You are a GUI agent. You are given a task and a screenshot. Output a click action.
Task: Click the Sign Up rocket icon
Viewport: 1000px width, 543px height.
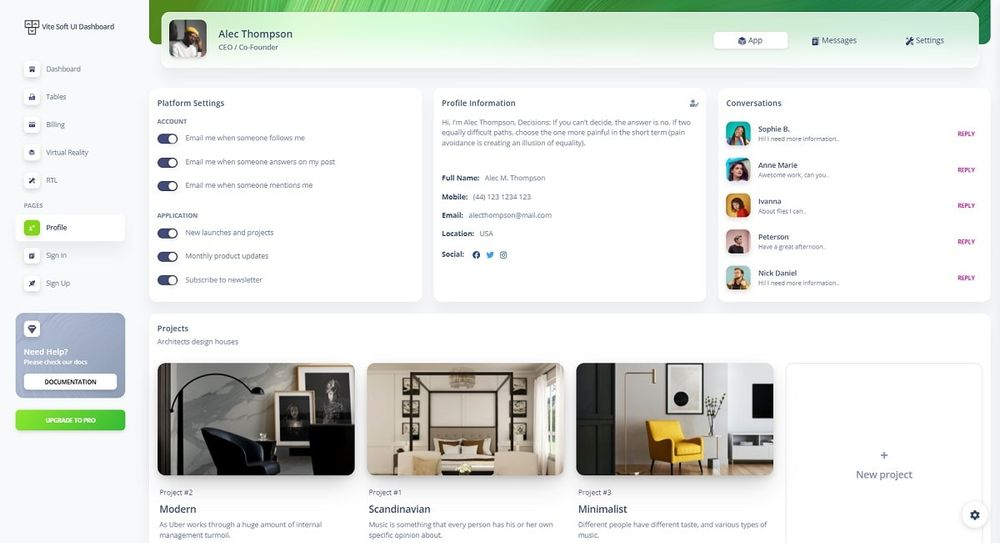pos(32,283)
